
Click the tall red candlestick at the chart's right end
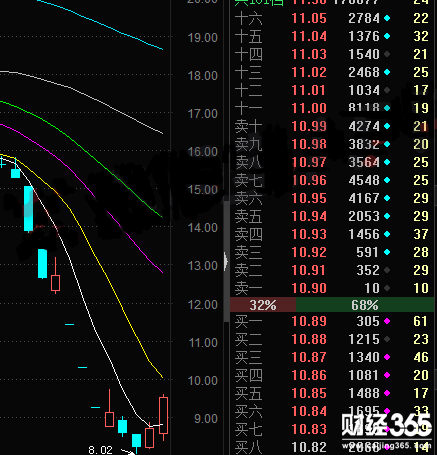[x=163, y=417]
